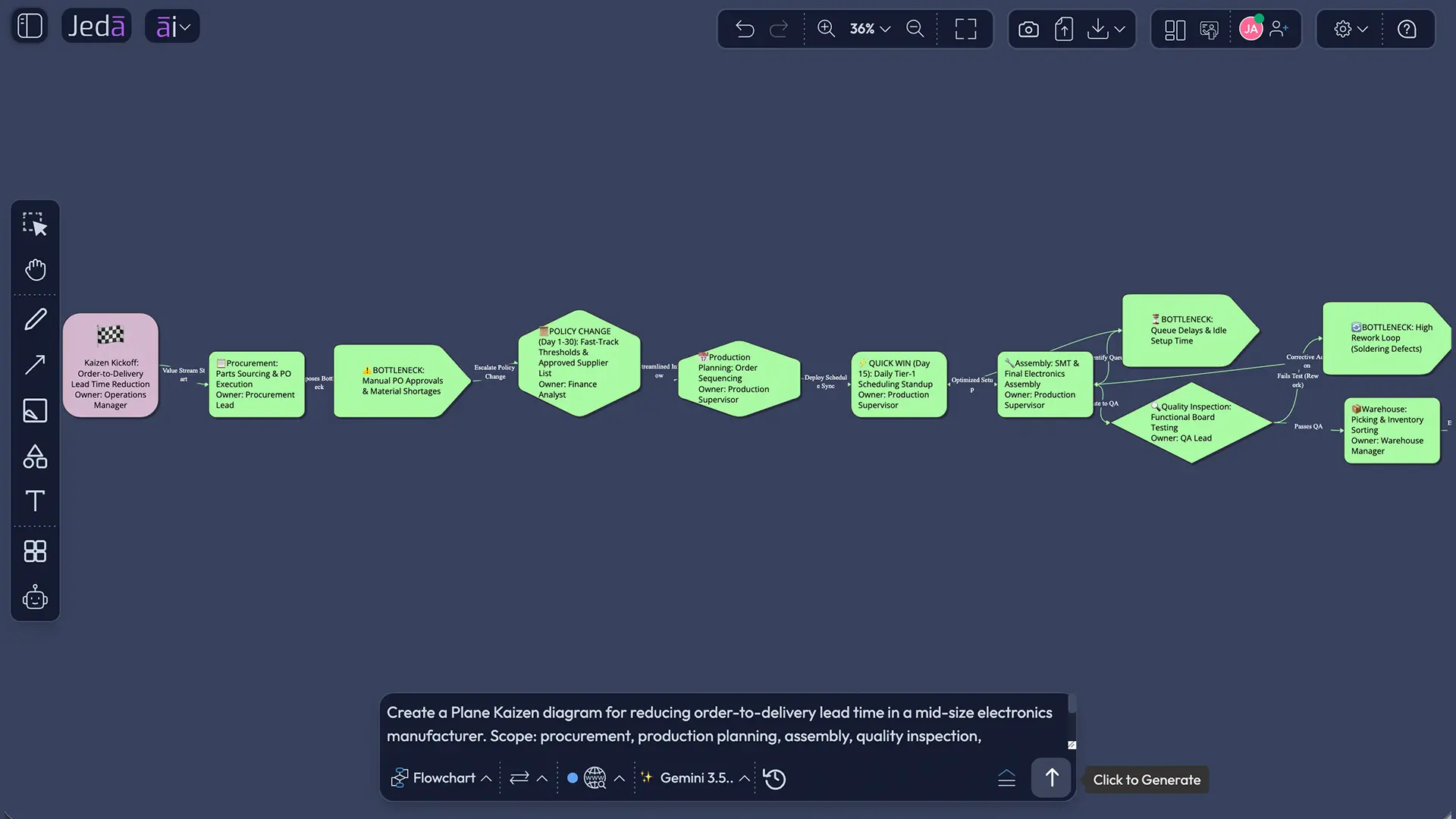Select the sticky note tool

coord(35,410)
